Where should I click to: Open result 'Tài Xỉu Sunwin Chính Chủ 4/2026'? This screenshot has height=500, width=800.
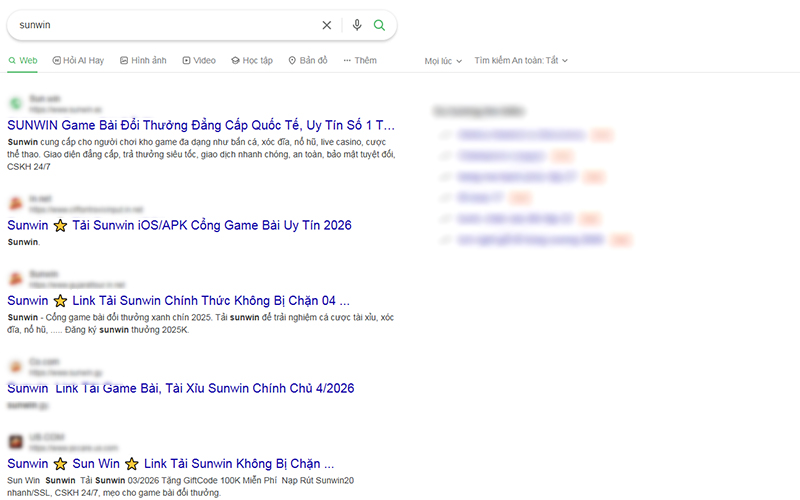[181, 388]
